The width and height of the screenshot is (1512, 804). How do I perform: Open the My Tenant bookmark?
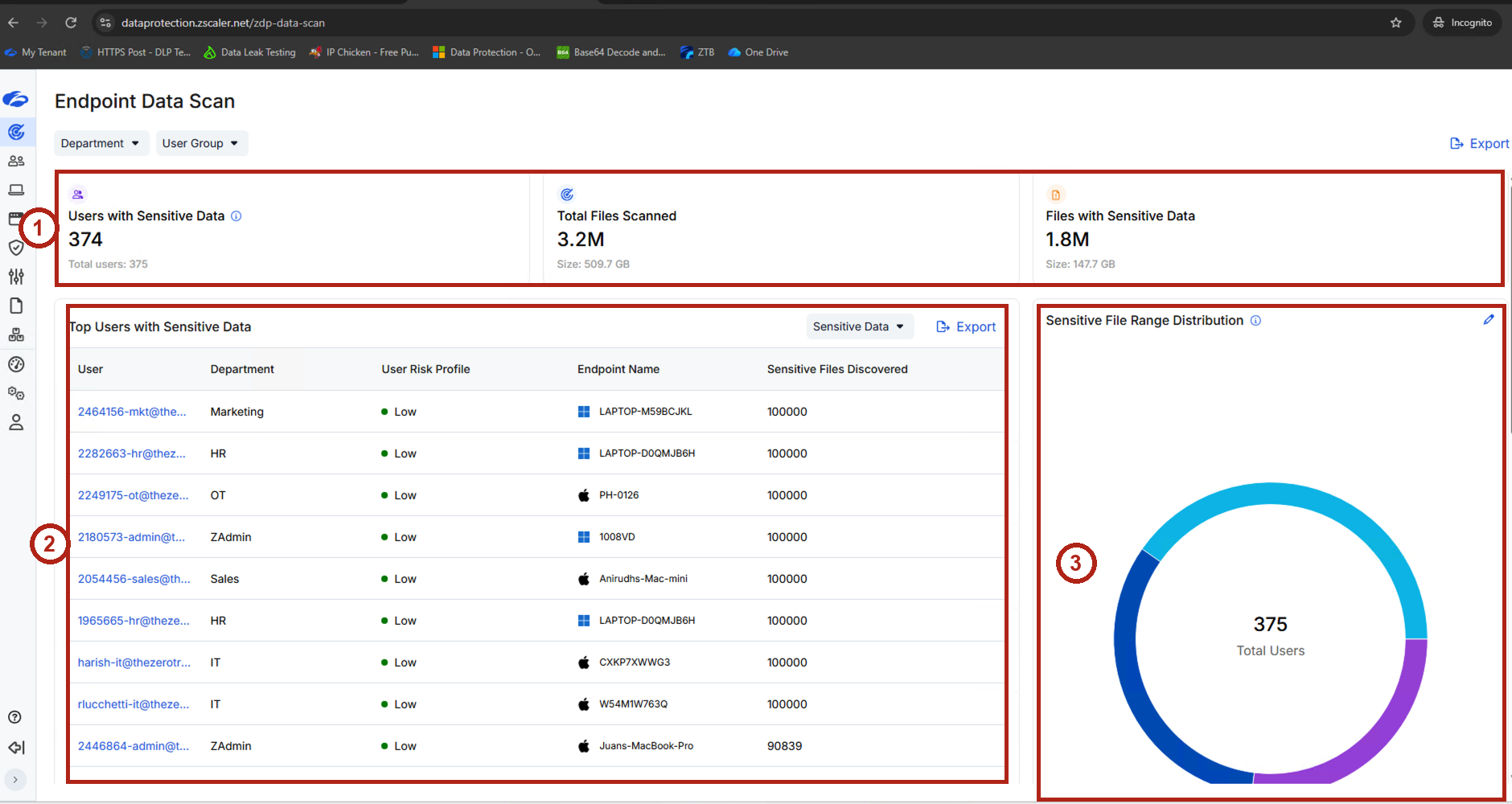click(35, 52)
